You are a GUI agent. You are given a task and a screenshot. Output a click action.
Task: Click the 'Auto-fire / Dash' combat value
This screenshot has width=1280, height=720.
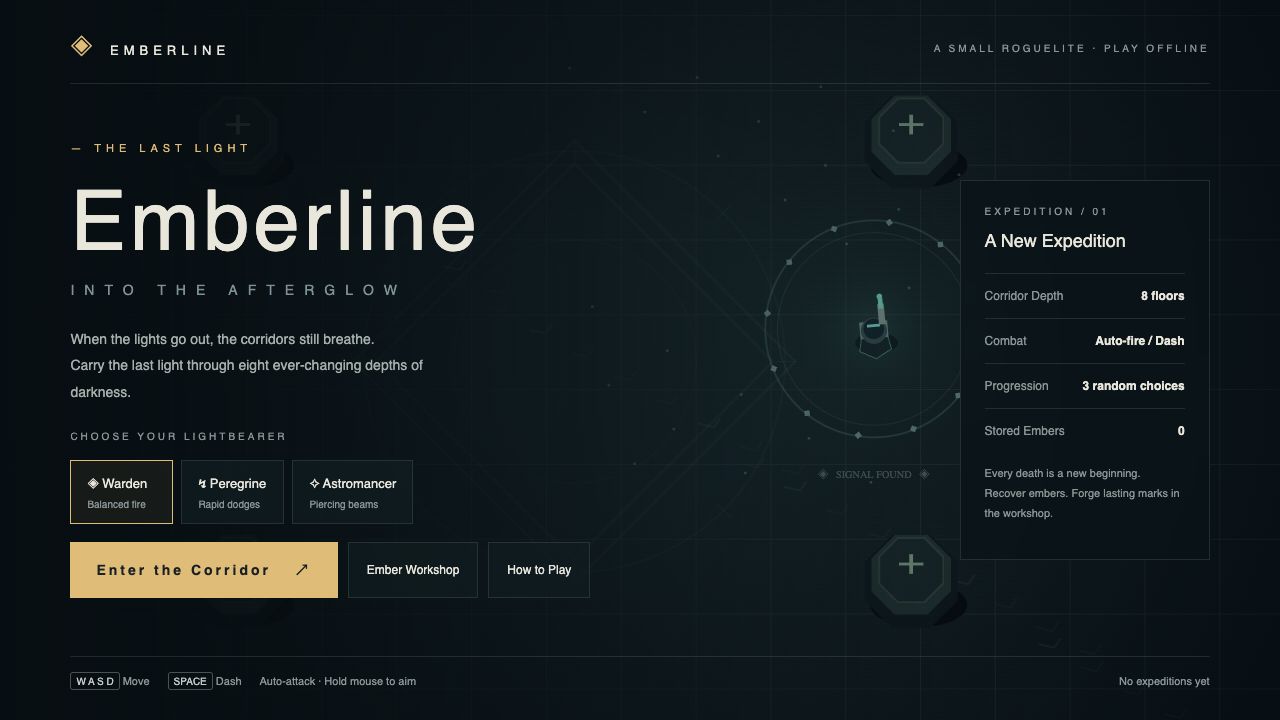coord(1139,341)
